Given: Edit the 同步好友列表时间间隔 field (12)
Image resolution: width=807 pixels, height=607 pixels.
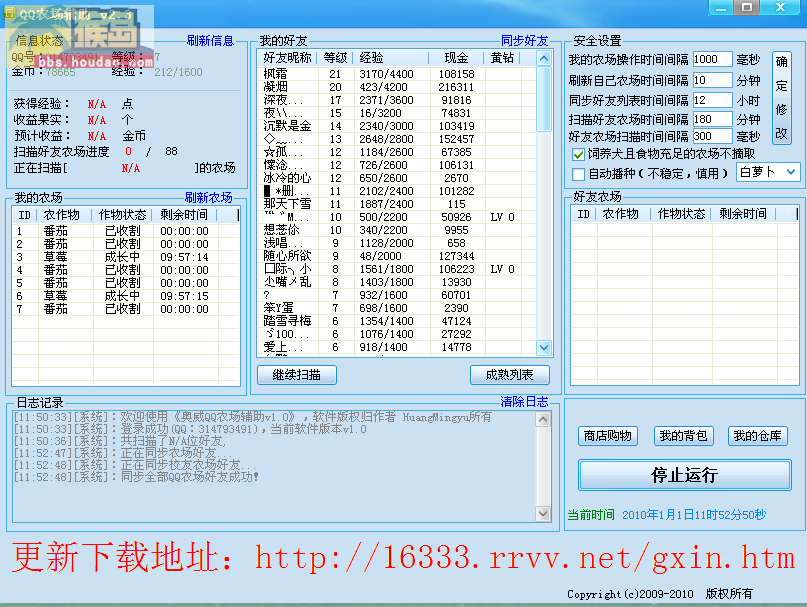Looking at the screenshot, I should [x=712, y=100].
